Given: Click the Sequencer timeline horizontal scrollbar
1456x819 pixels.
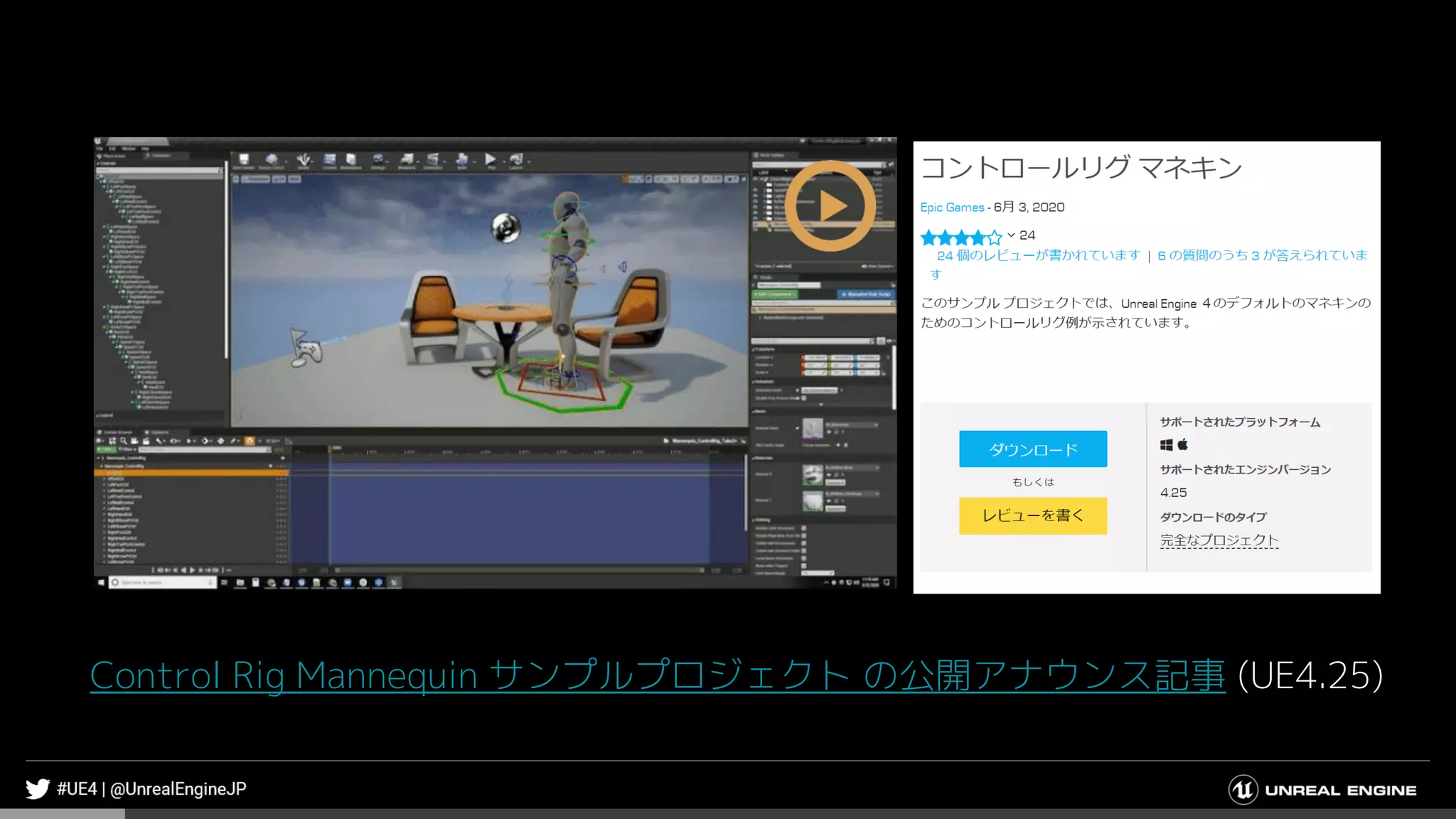Looking at the screenshot, I should pos(519,570).
